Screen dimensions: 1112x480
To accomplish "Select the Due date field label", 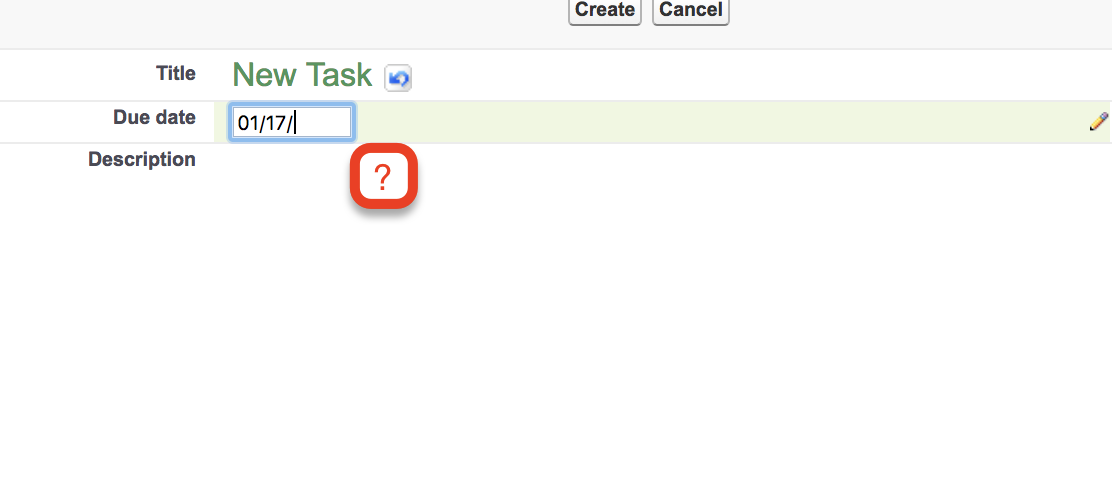I will 154,117.
